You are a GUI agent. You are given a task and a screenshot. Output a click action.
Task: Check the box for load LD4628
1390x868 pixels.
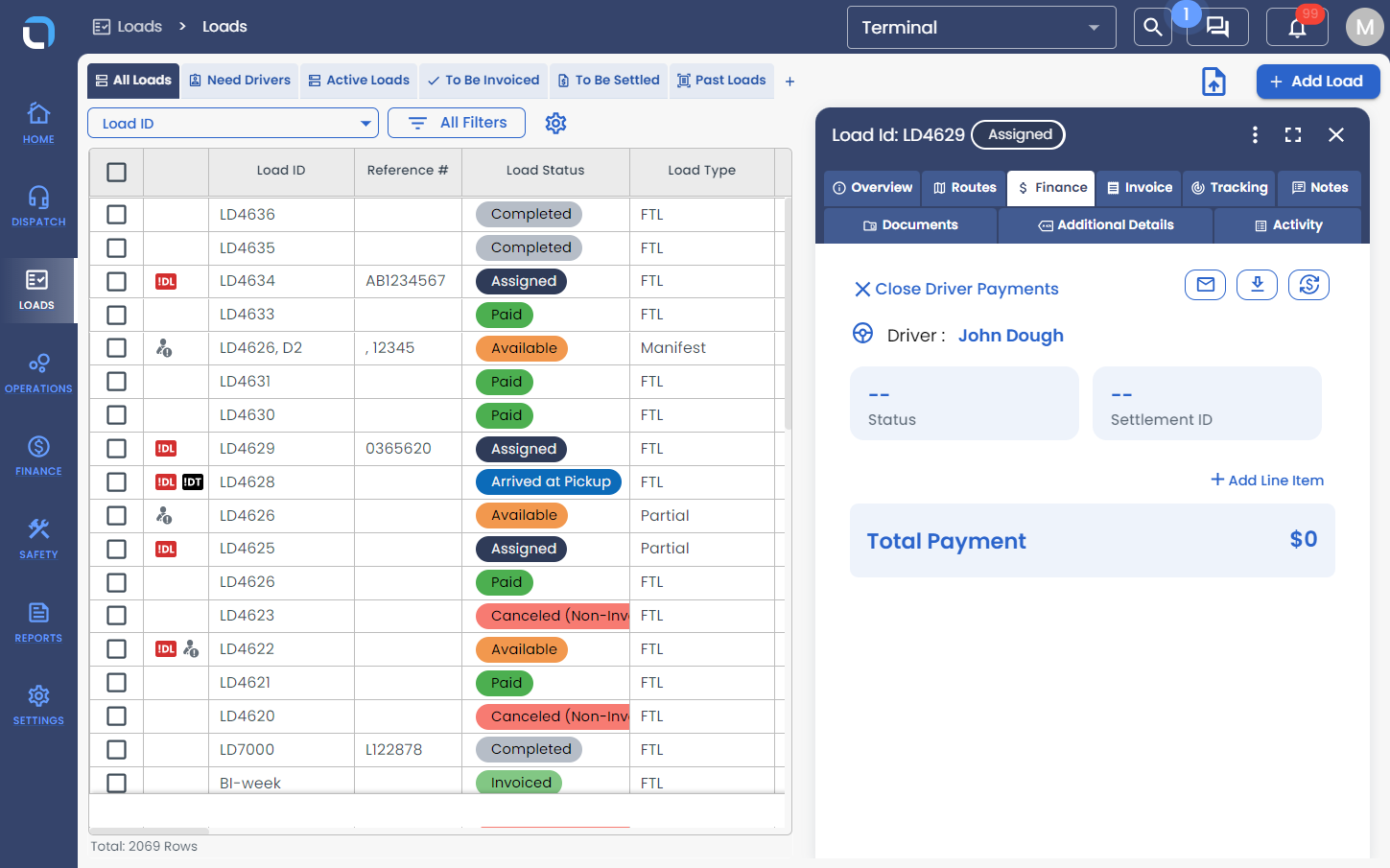click(x=116, y=481)
